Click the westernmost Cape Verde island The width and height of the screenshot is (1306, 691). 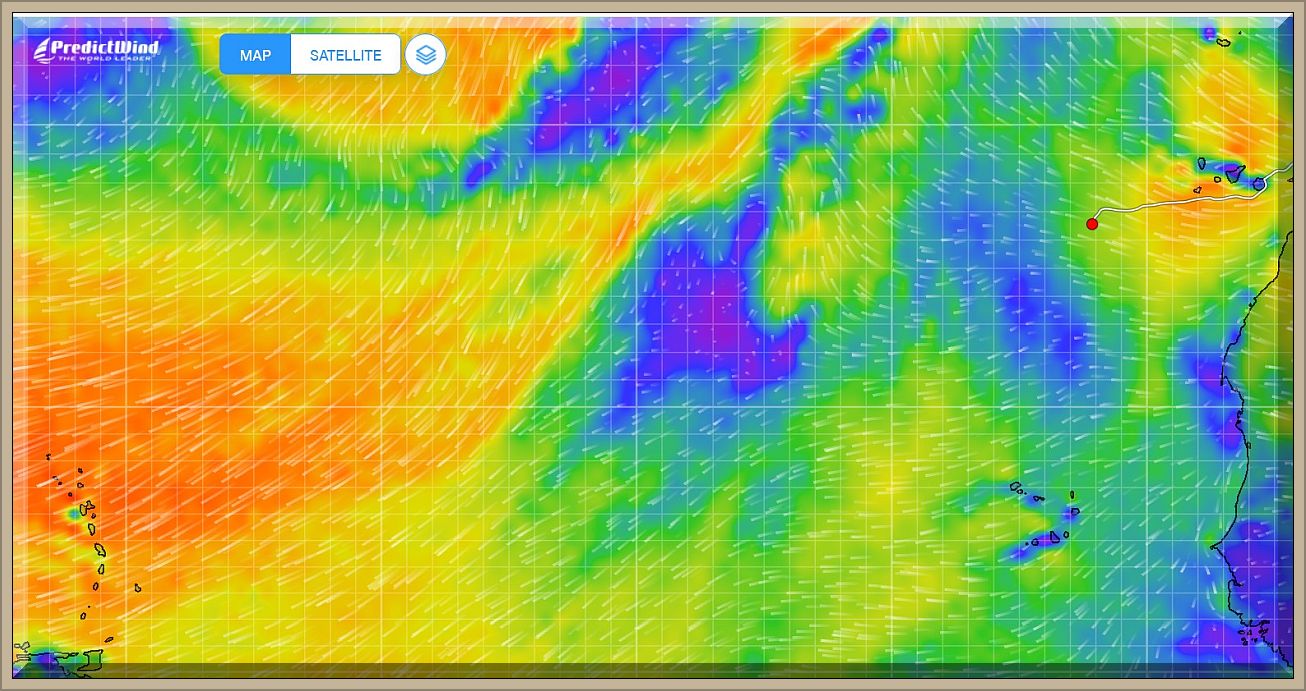(x=1015, y=488)
